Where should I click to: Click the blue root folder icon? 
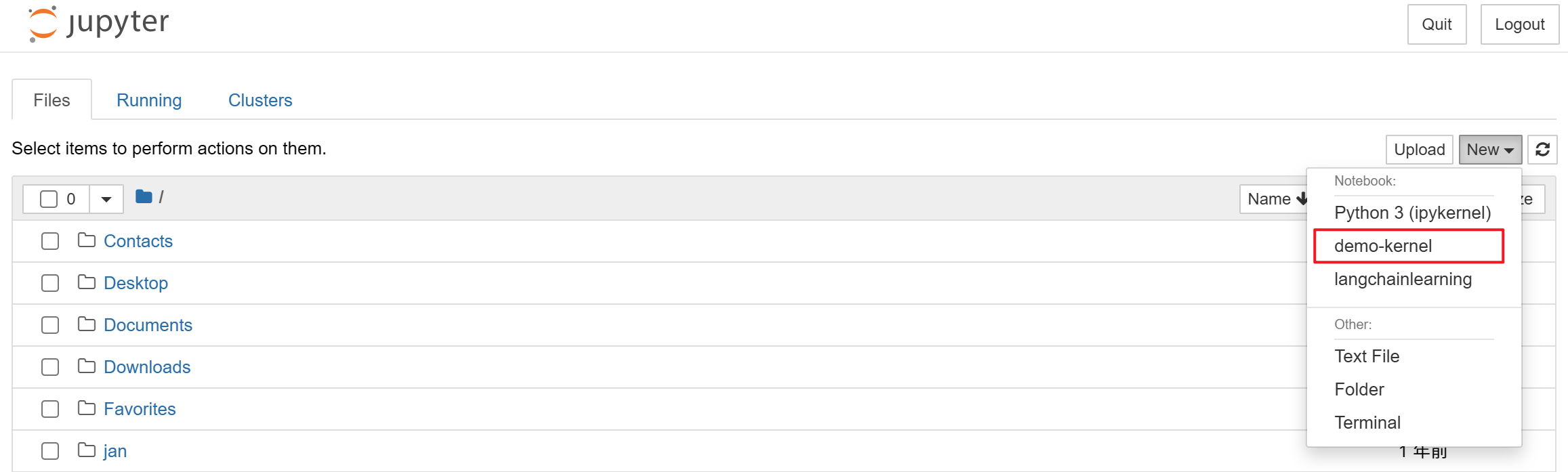coord(144,197)
